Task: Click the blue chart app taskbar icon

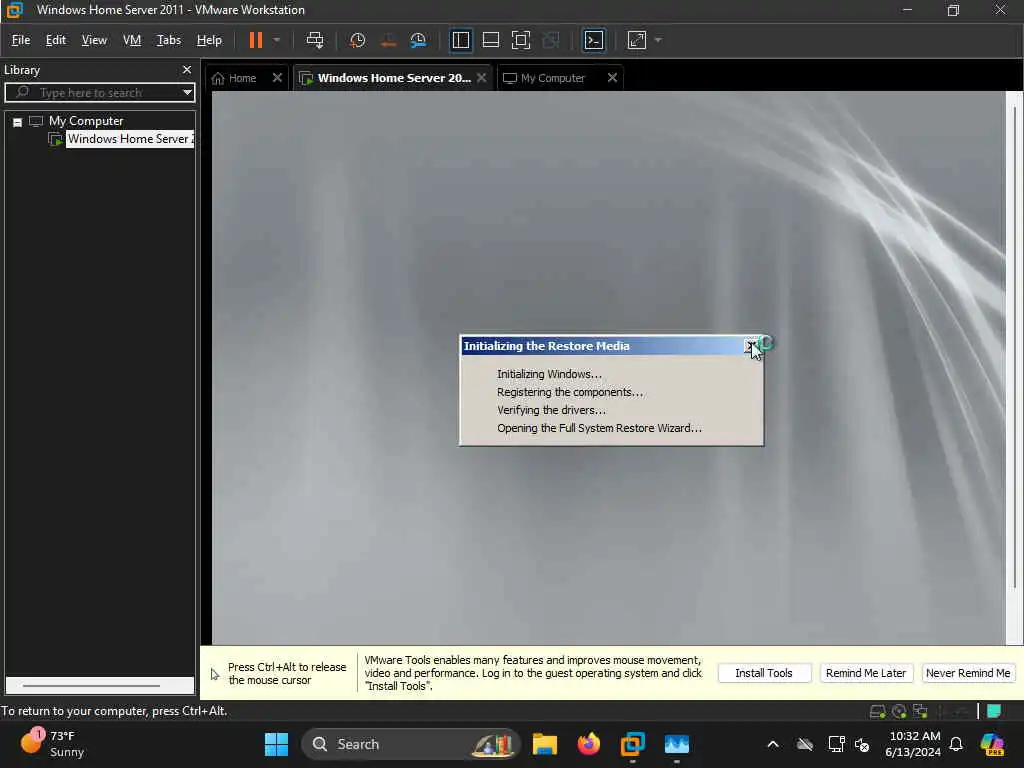Action: point(677,744)
